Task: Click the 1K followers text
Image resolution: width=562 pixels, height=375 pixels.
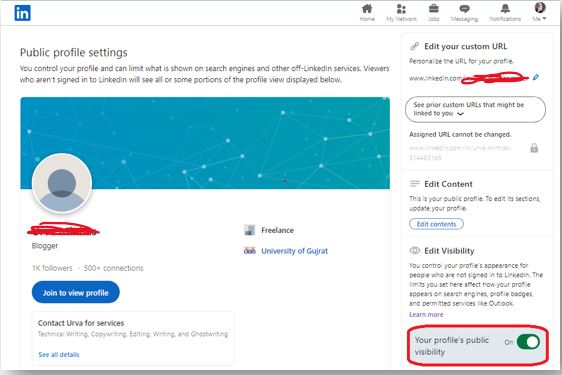Action: click(x=52, y=268)
